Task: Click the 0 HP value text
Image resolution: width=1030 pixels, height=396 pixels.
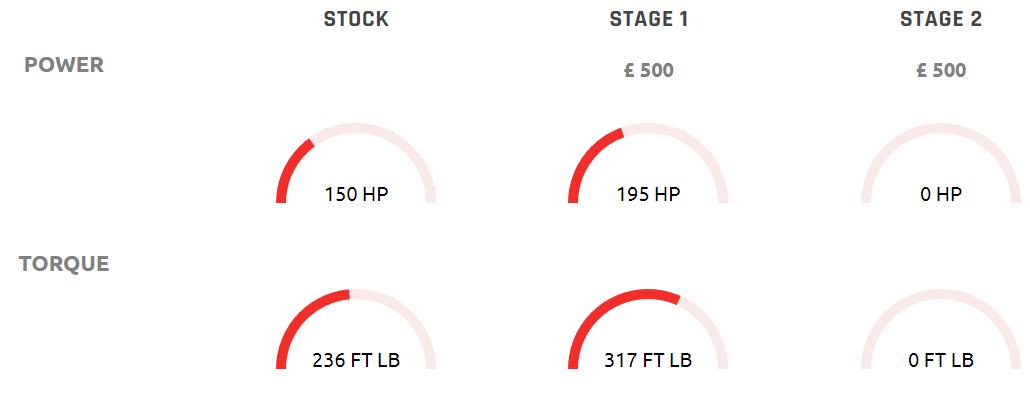Action: coord(941,194)
